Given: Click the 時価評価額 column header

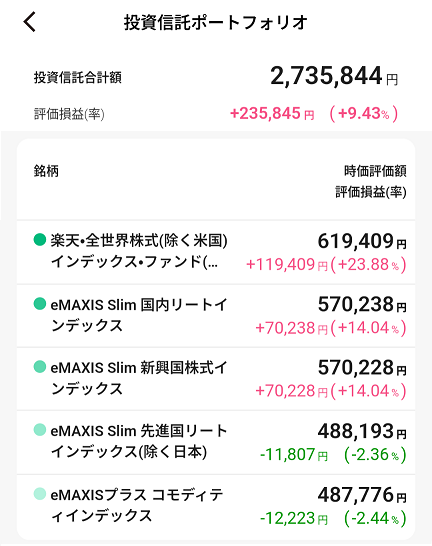Looking at the screenshot, I should 375,171.
